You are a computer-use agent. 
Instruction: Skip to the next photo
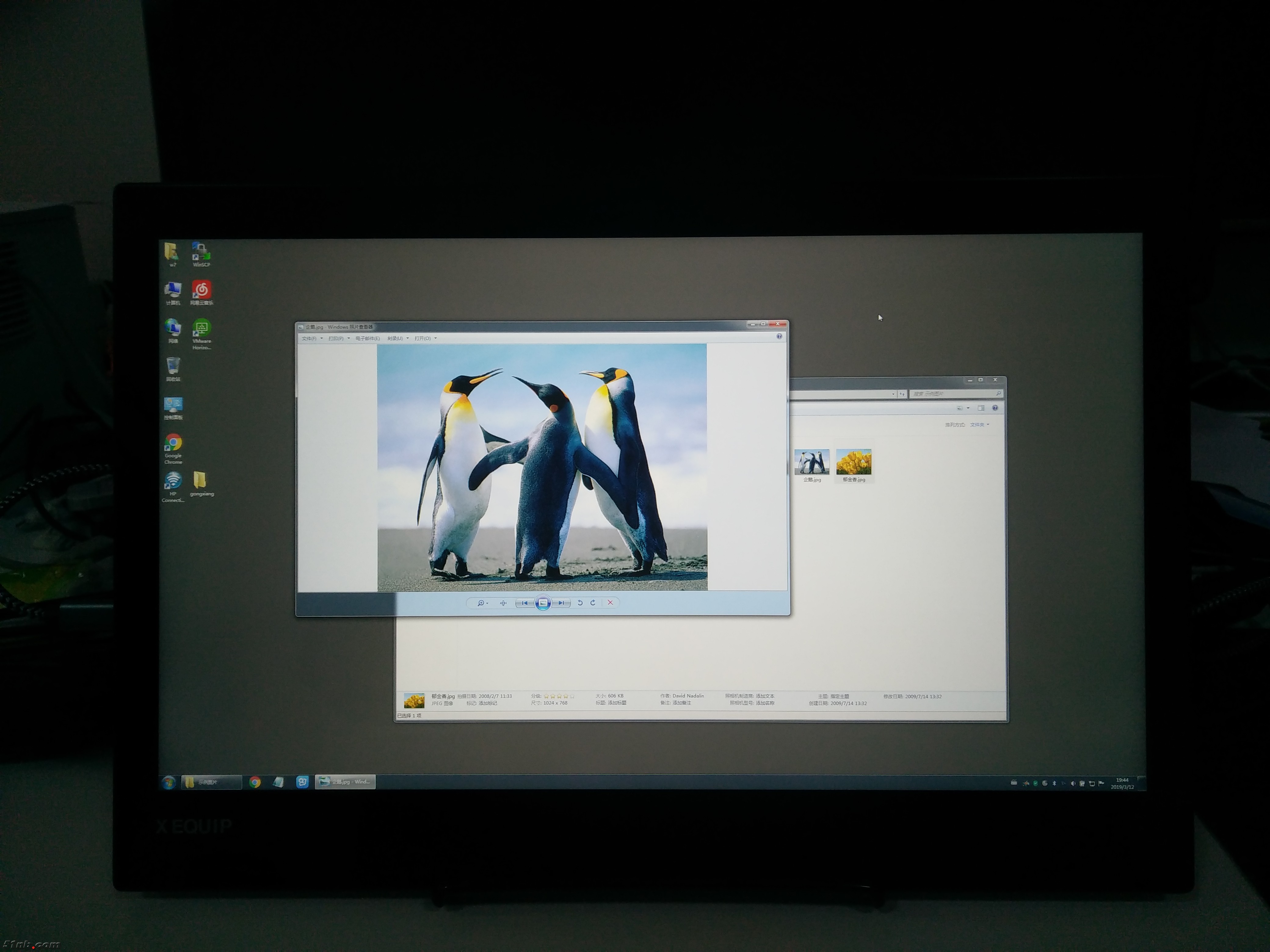pyautogui.click(x=561, y=603)
